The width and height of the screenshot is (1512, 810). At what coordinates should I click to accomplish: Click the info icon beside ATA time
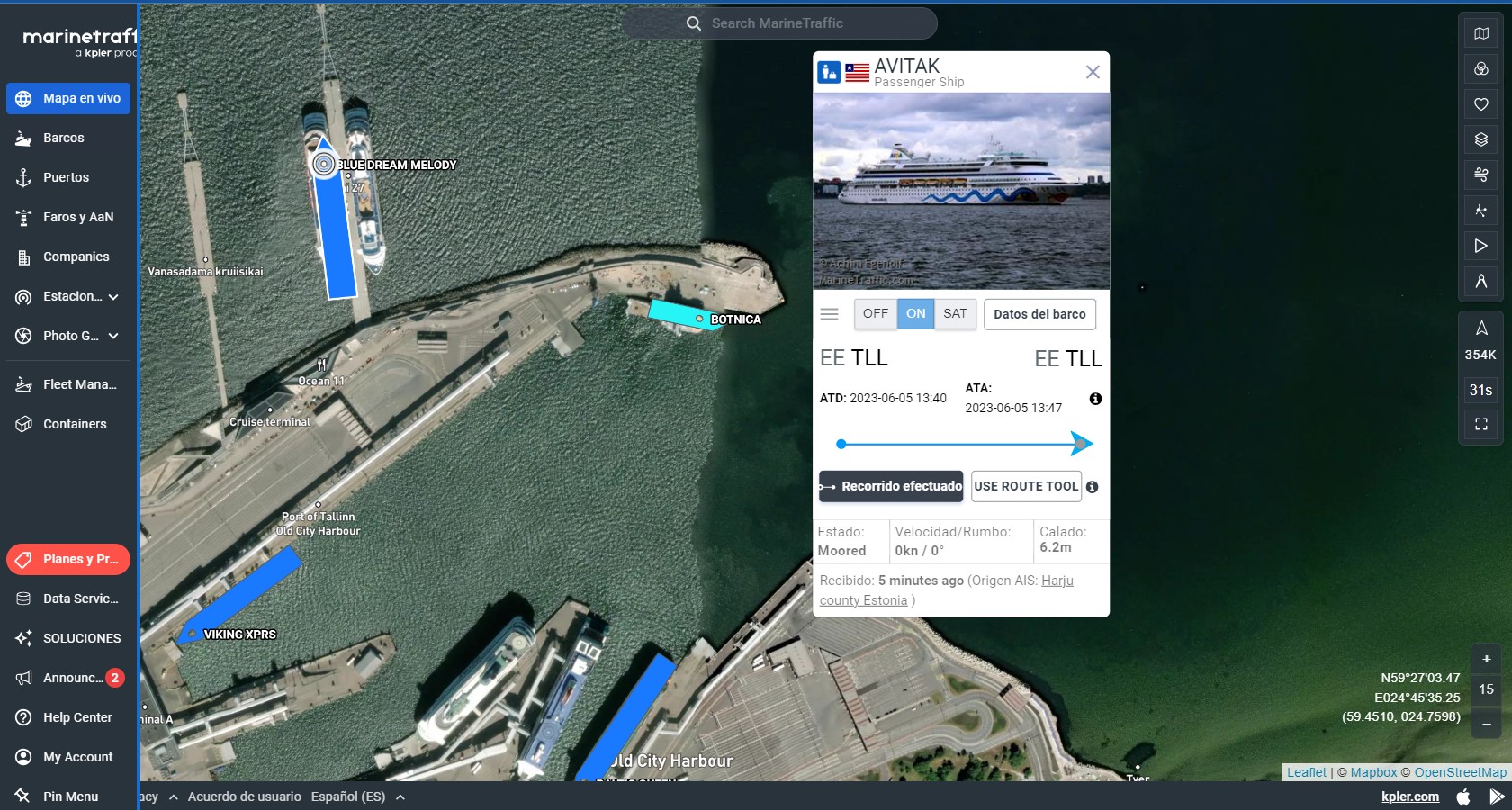[x=1095, y=399]
